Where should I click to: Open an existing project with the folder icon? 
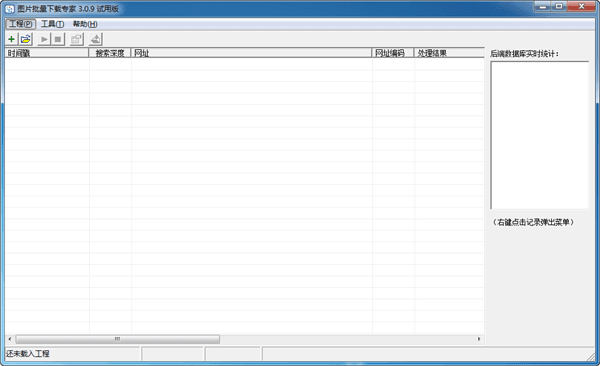(26, 39)
